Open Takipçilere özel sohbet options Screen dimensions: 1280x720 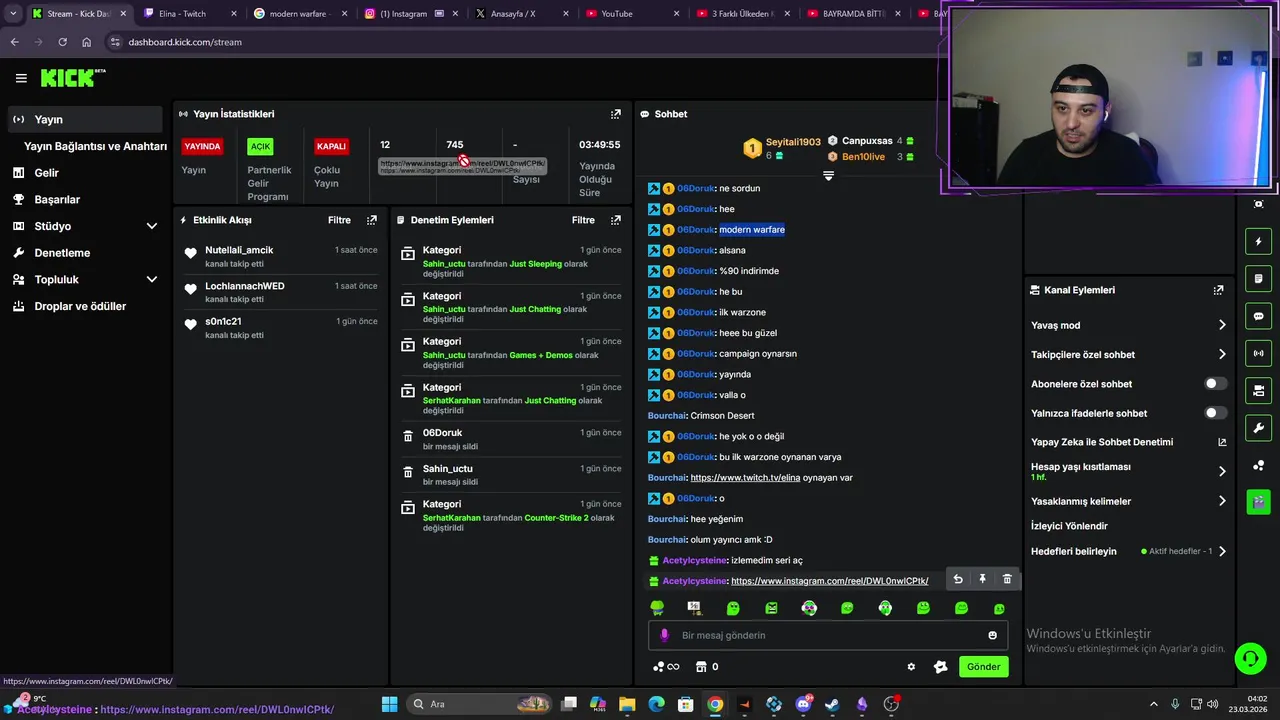click(1128, 354)
